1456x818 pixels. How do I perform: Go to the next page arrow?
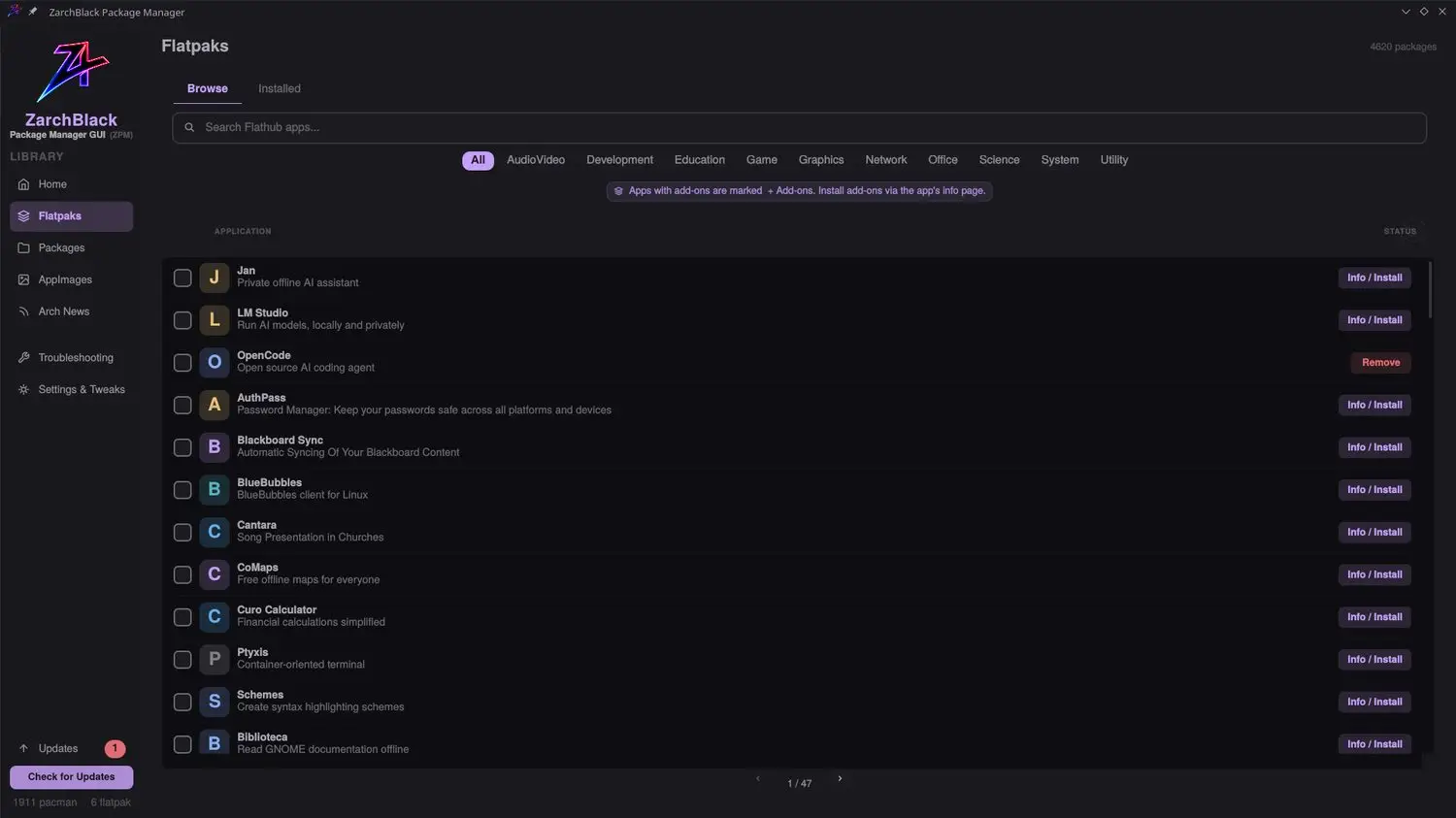[x=840, y=779]
